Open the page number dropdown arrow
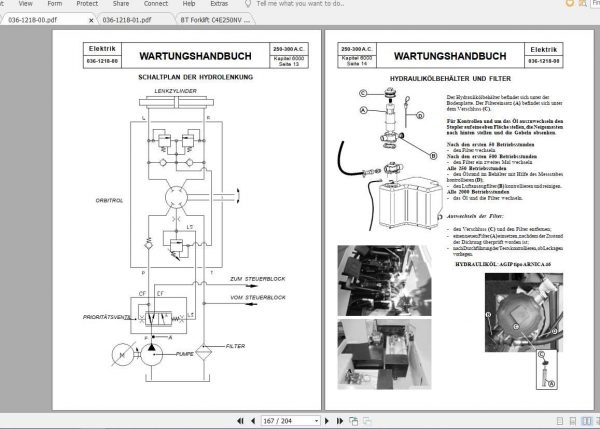 point(316,421)
